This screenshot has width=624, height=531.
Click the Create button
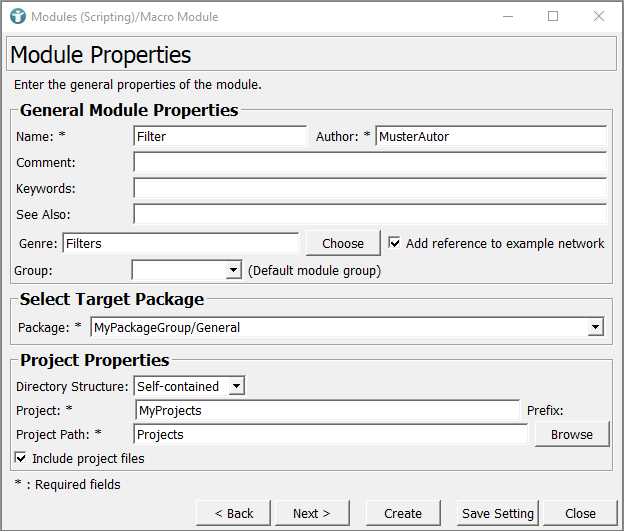tap(403, 513)
